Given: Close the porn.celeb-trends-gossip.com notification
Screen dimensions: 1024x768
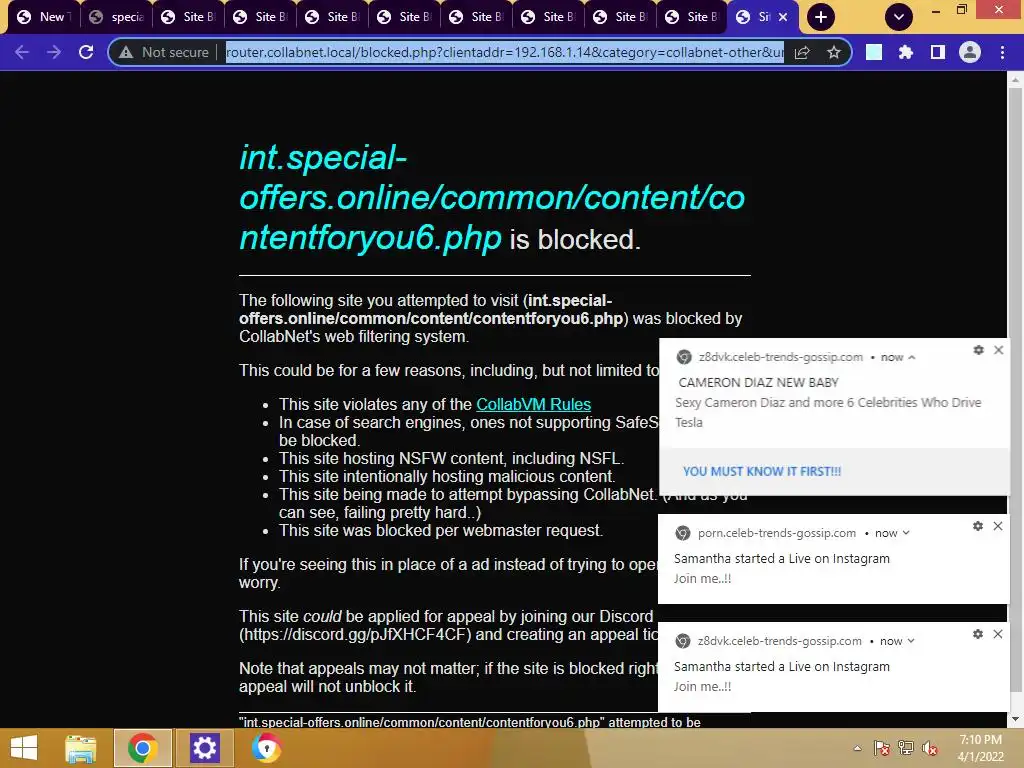Looking at the screenshot, I should [998, 526].
